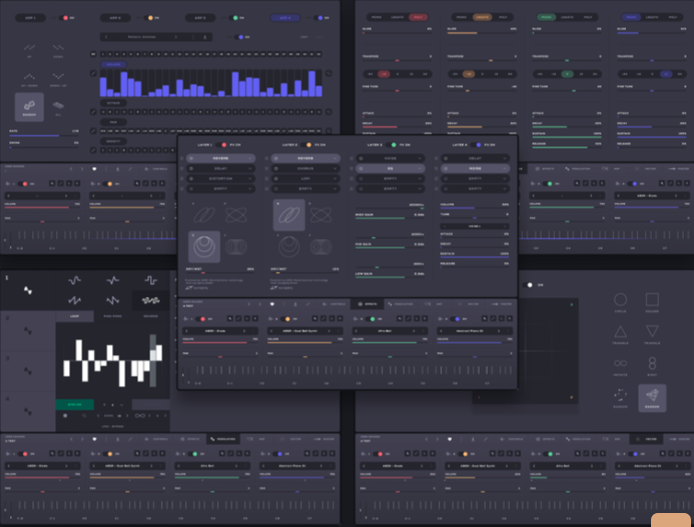Choose the Up + Down arpeggio pattern icon
694x527 pixels.
click(29, 76)
